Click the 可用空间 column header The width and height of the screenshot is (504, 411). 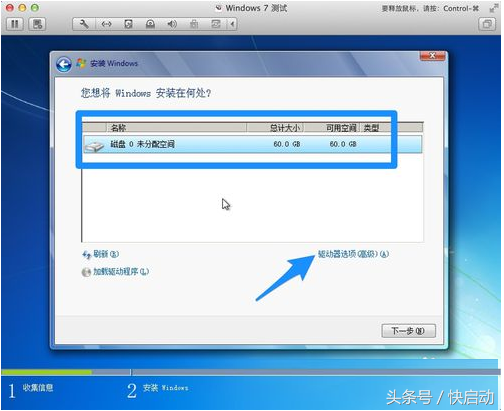332,128
